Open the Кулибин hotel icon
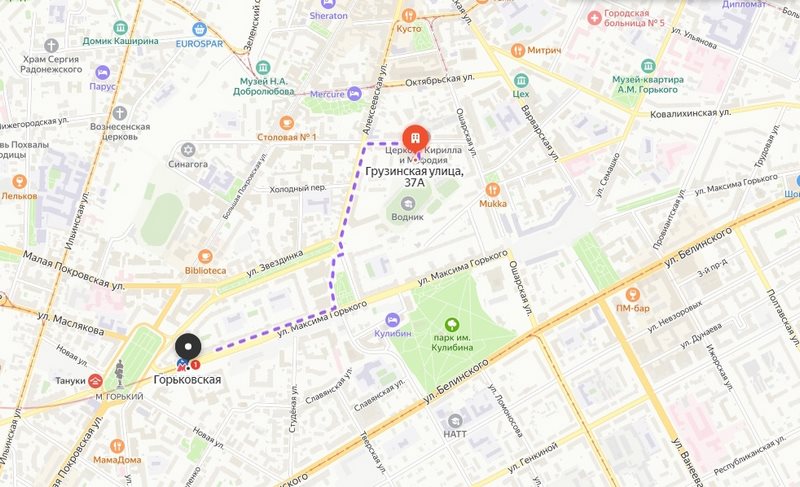 click(x=392, y=320)
